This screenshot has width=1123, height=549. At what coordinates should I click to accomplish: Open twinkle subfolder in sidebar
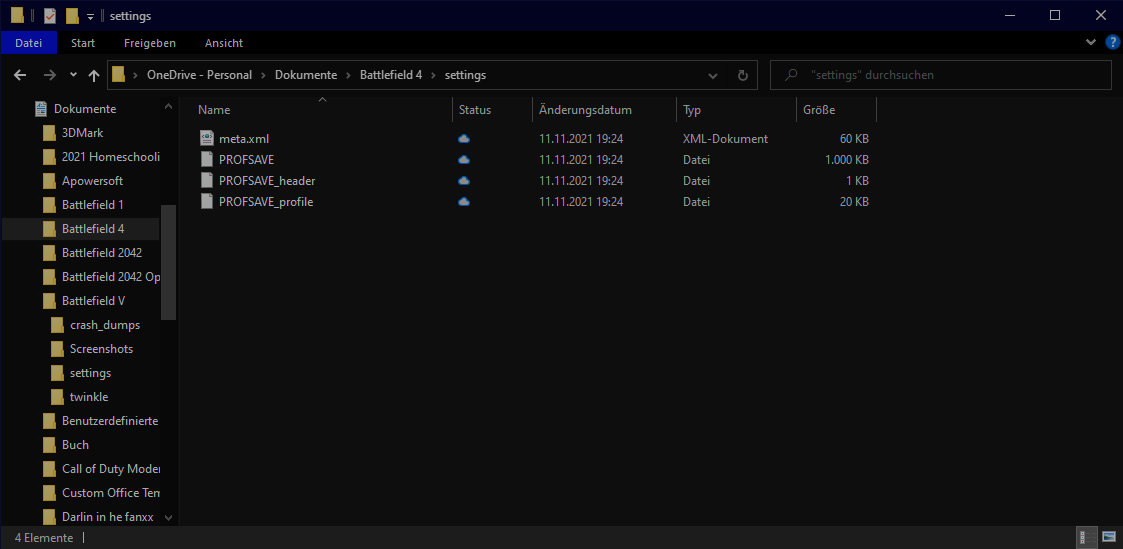click(x=89, y=397)
